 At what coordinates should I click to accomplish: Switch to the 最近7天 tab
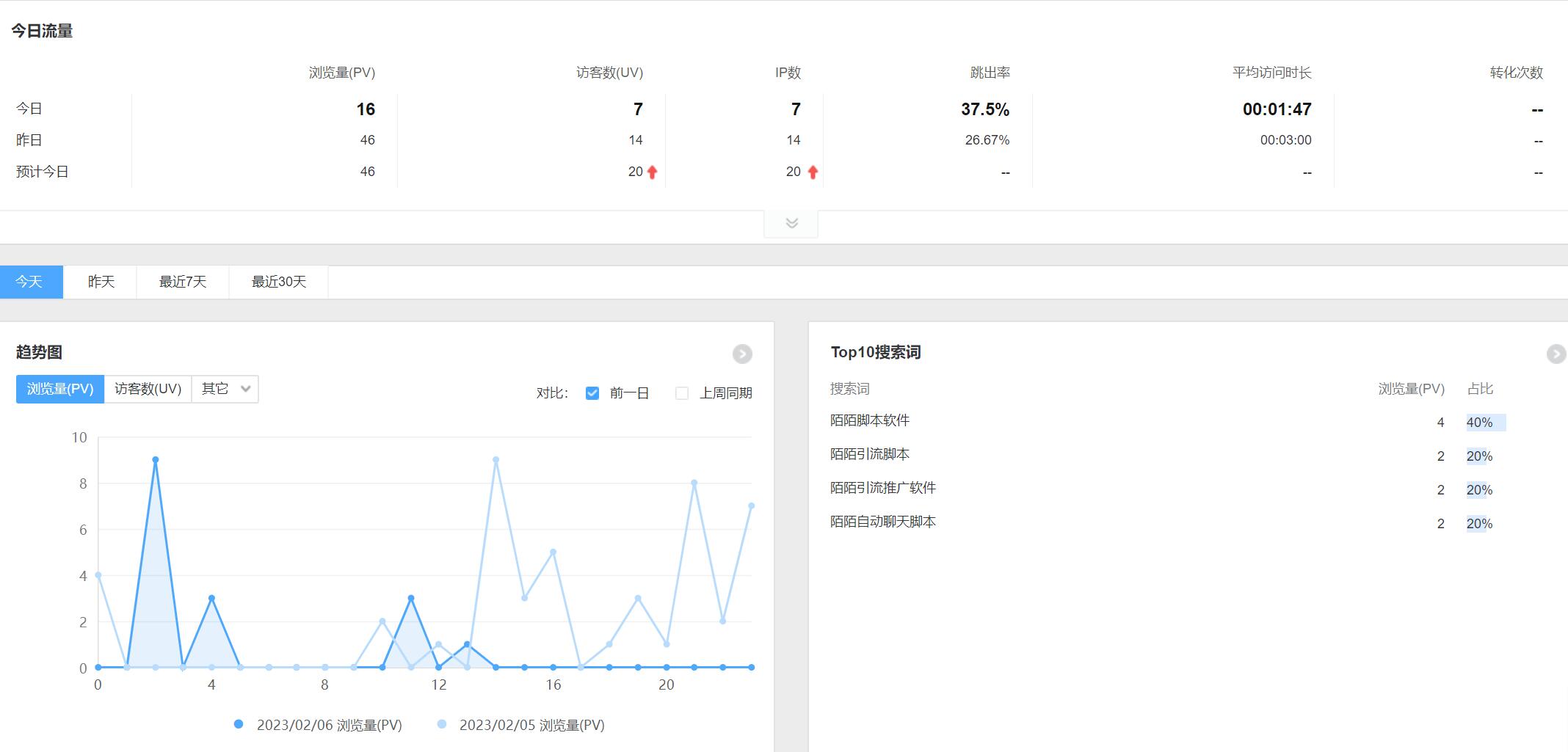183,282
